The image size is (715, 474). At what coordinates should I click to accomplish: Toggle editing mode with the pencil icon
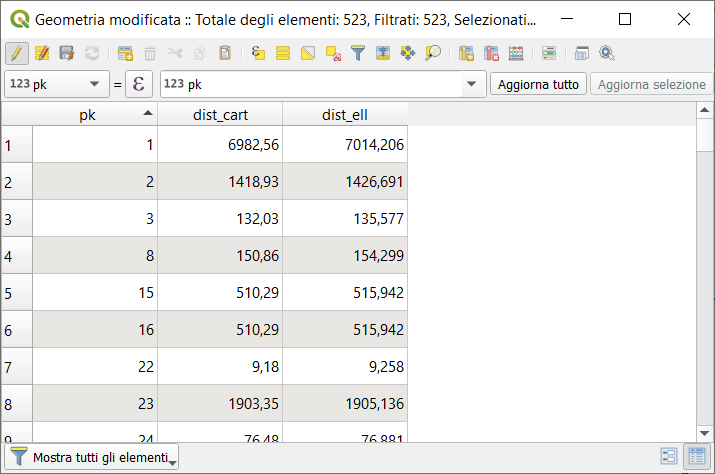(x=17, y=53)
